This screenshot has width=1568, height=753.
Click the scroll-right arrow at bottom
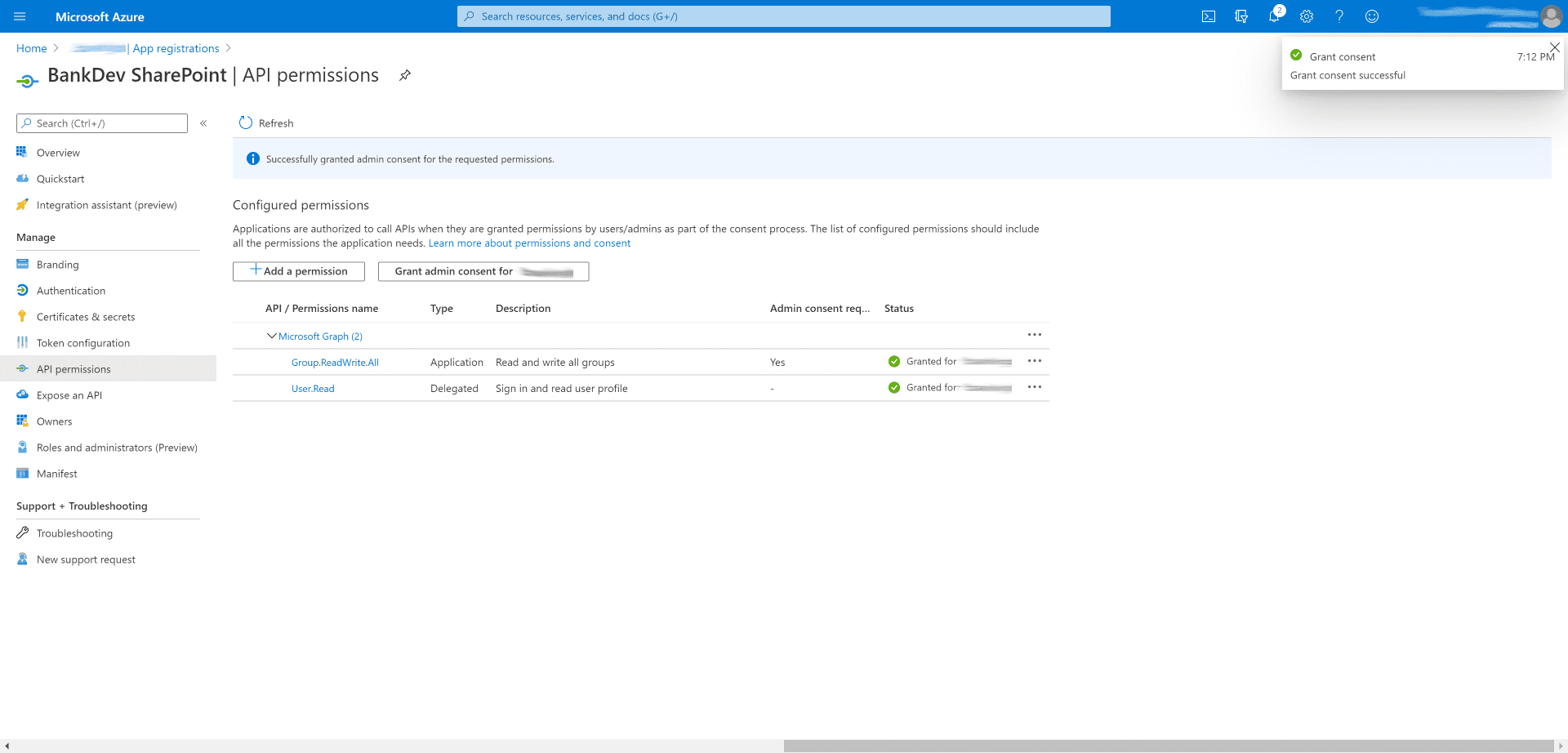1561,746
